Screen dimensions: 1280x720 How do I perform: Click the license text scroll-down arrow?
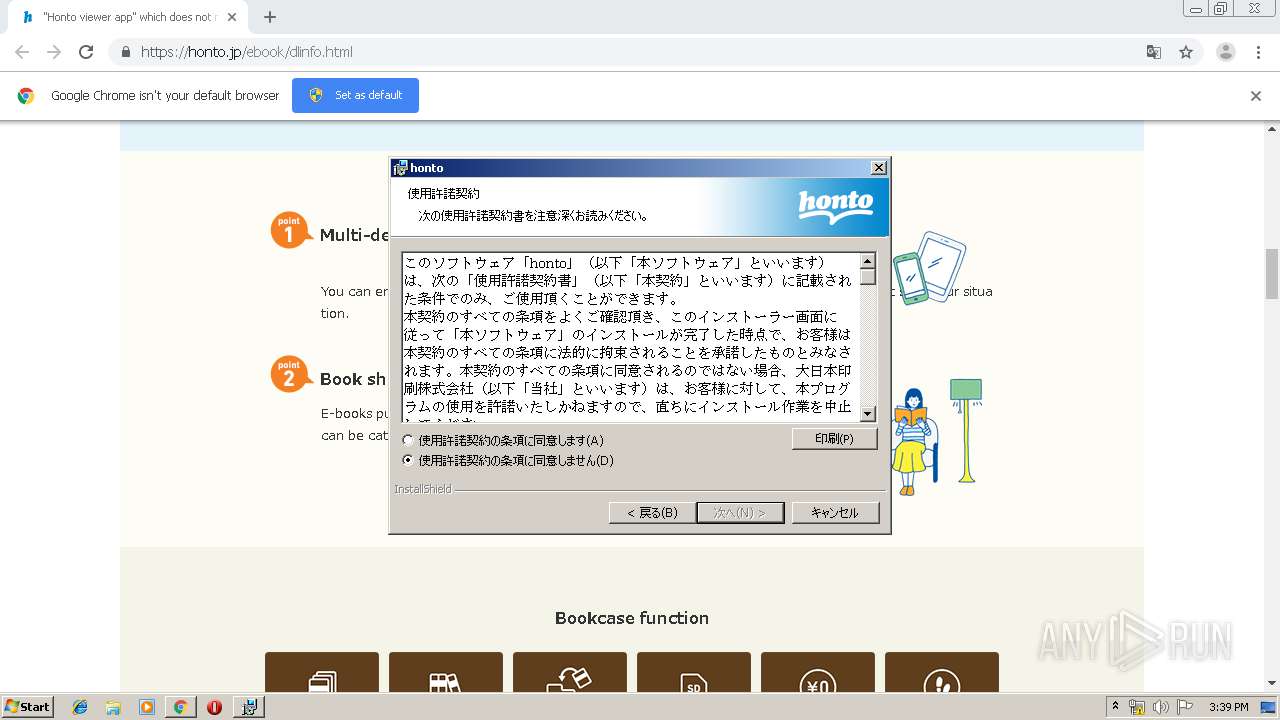[x=868, y=414]
